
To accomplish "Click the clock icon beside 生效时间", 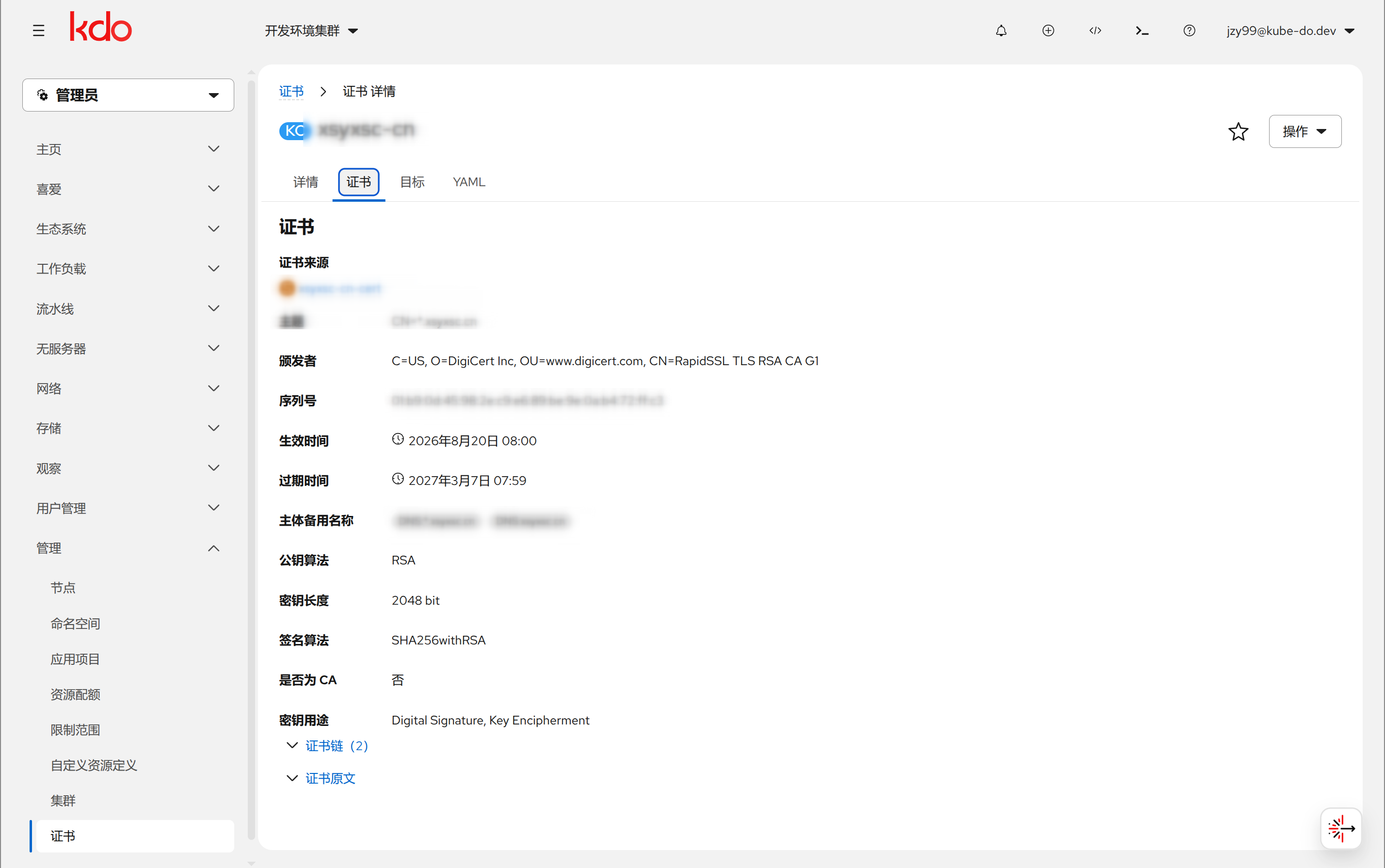I will point(398,439).
